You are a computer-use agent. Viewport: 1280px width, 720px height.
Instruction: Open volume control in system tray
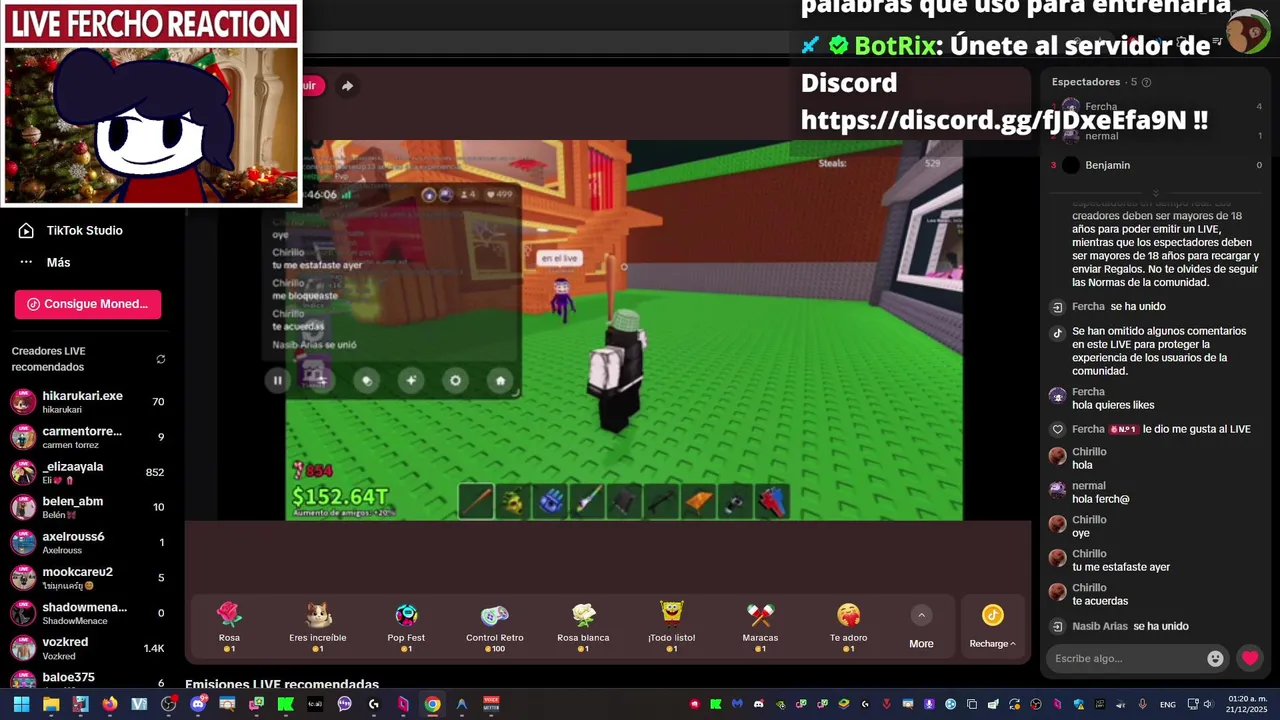tap(1208, 704)
